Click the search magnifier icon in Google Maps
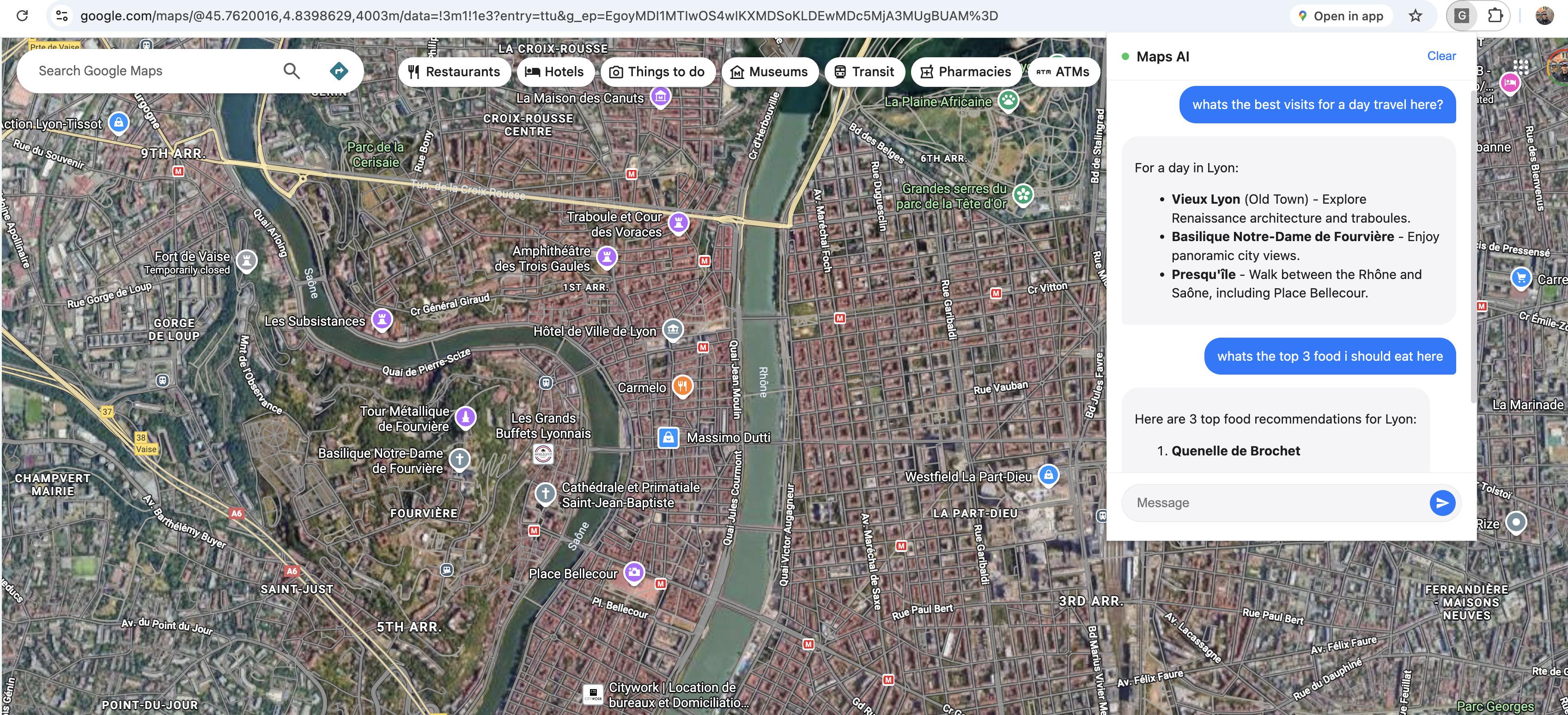1568x715 pixels. point(292,71)
